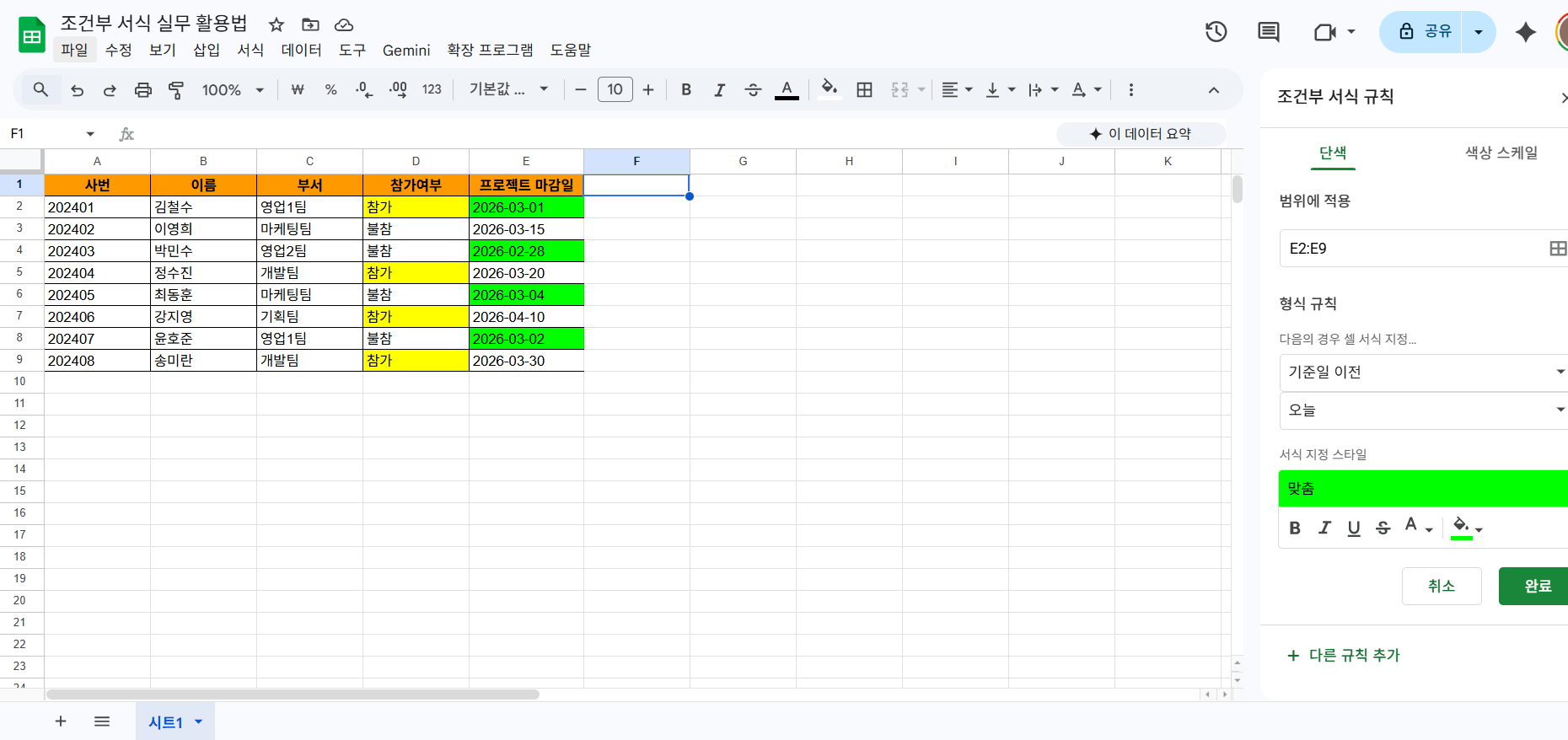Screen dimensions: 1568x740
Task: Open the comments icon in header
Action: 1268,32
